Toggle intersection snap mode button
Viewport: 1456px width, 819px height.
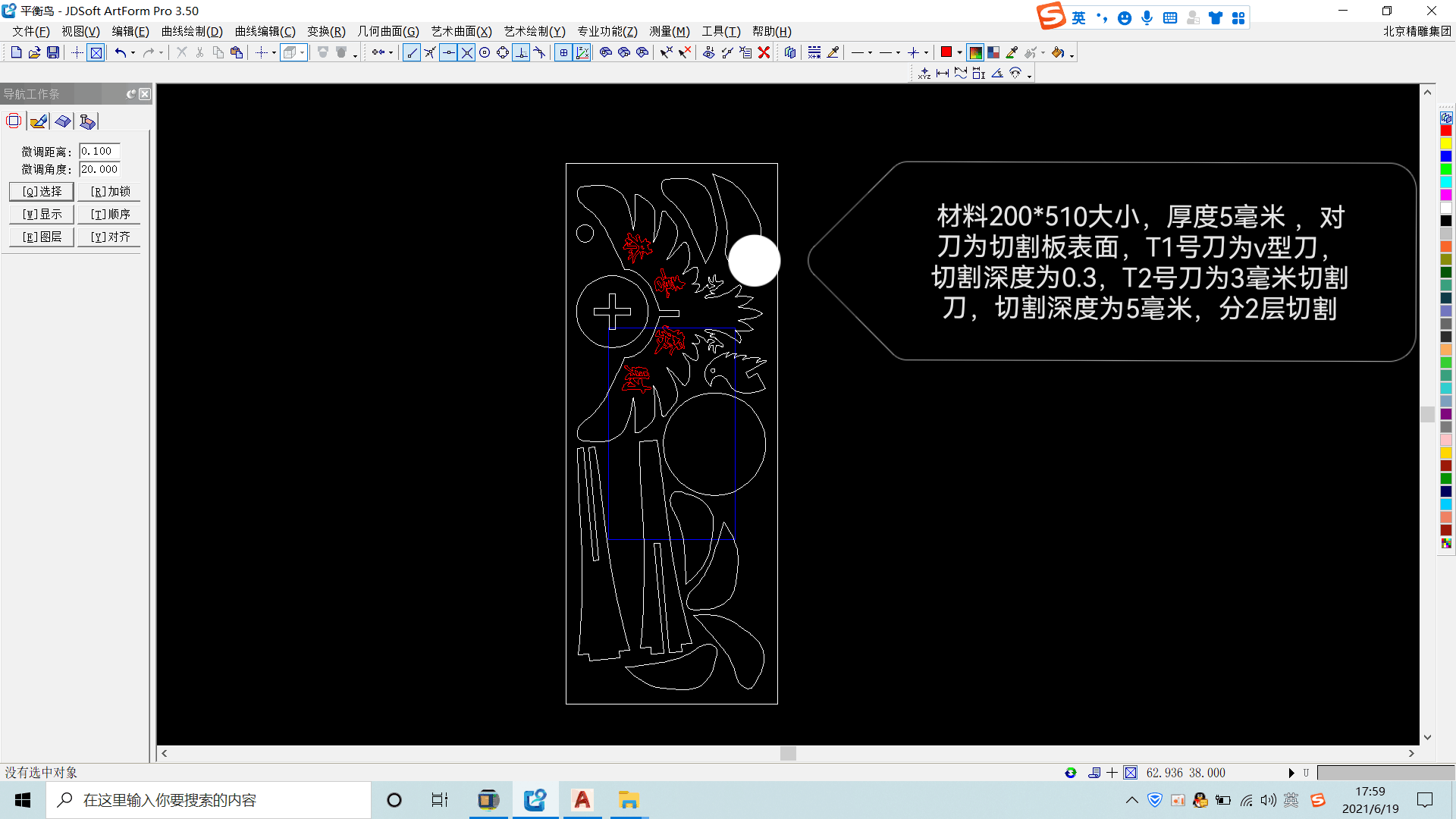467,52
